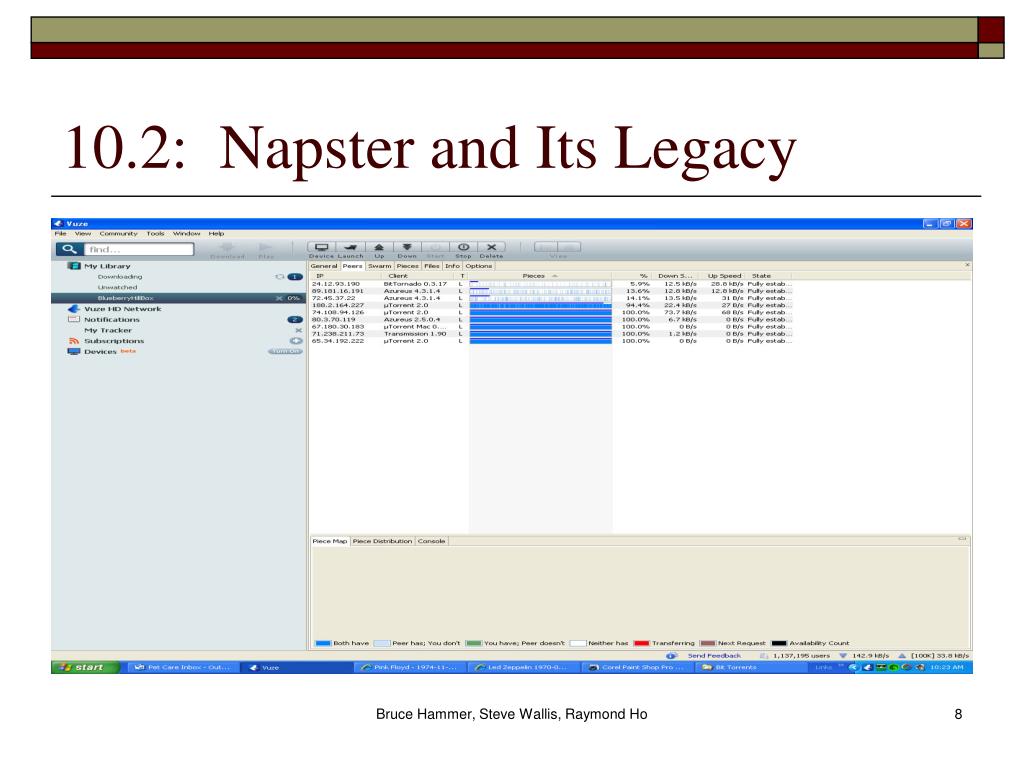The width and height of the screenshot is (1024, 768).
Task: Open the Help menu
Action: [216, 233]
